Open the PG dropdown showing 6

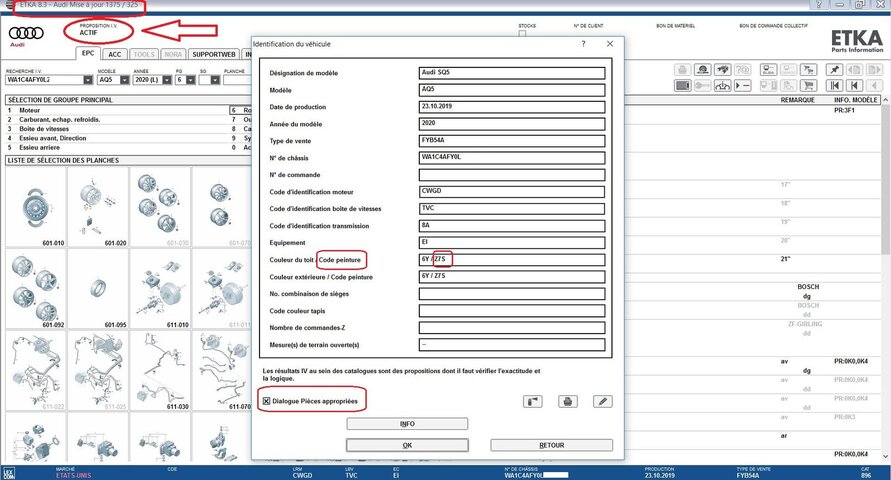click(191, 80)
